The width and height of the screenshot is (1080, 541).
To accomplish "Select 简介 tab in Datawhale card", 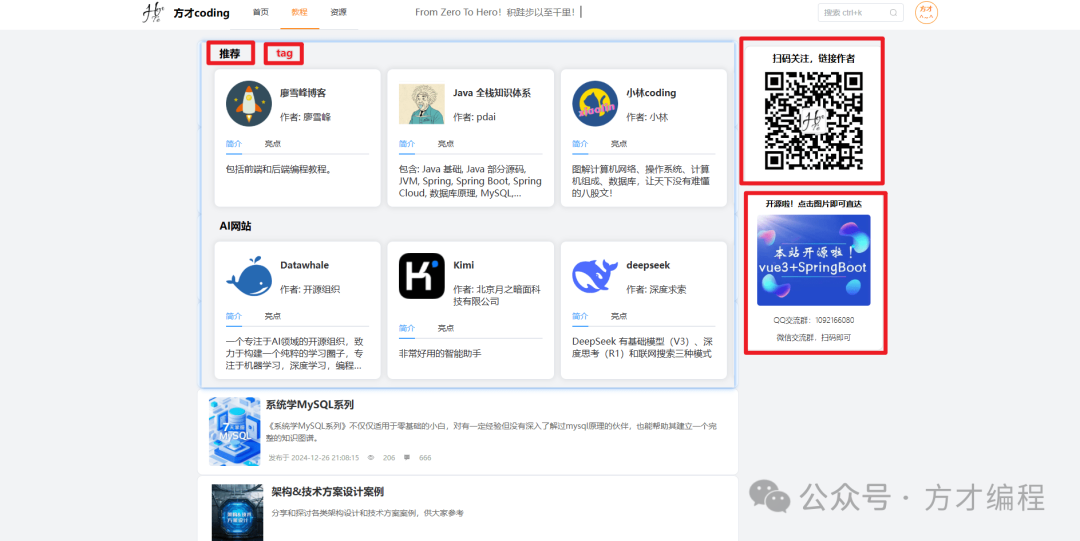I will 233,316.
